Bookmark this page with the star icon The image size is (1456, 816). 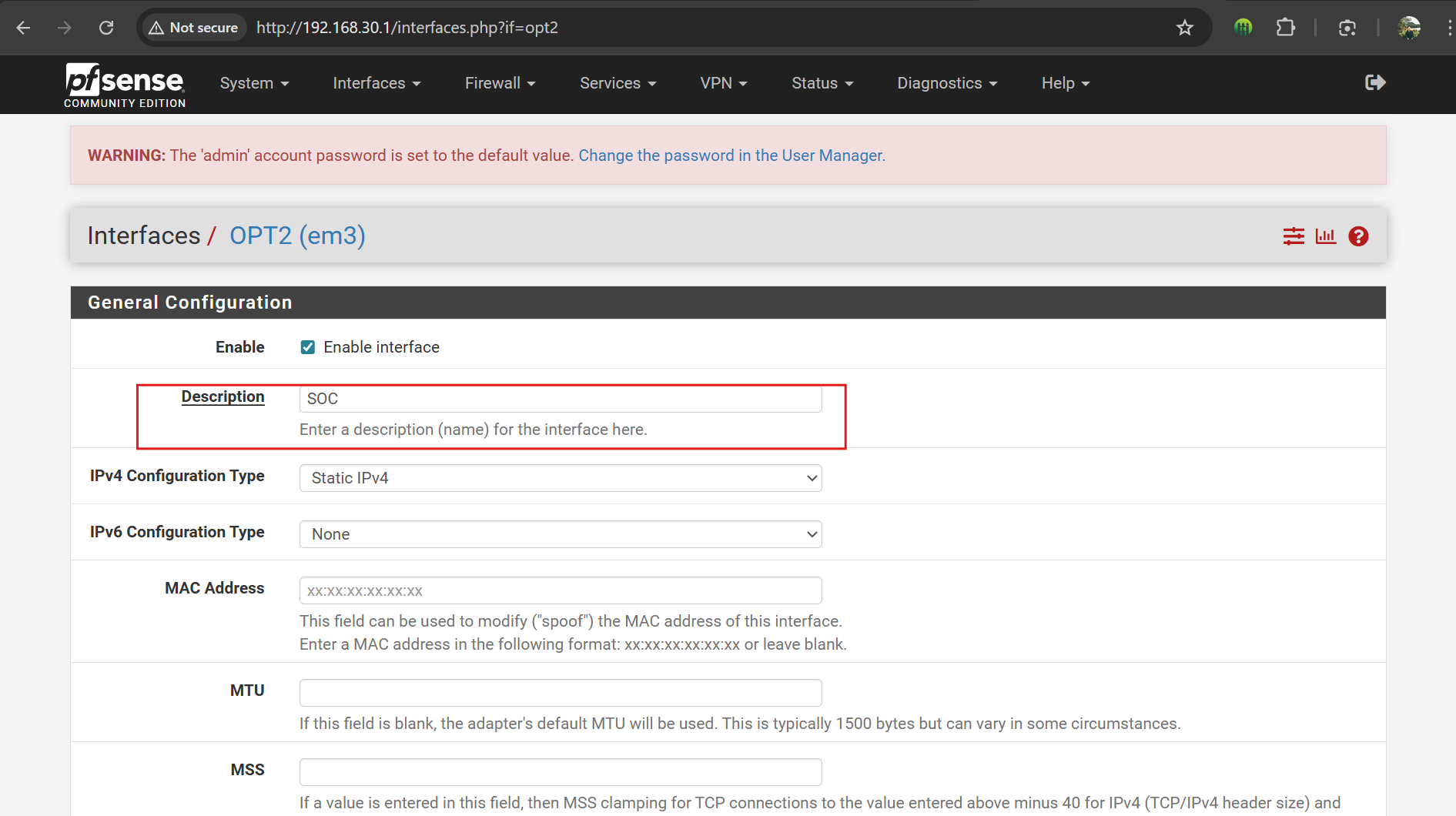click(1184, 28)
